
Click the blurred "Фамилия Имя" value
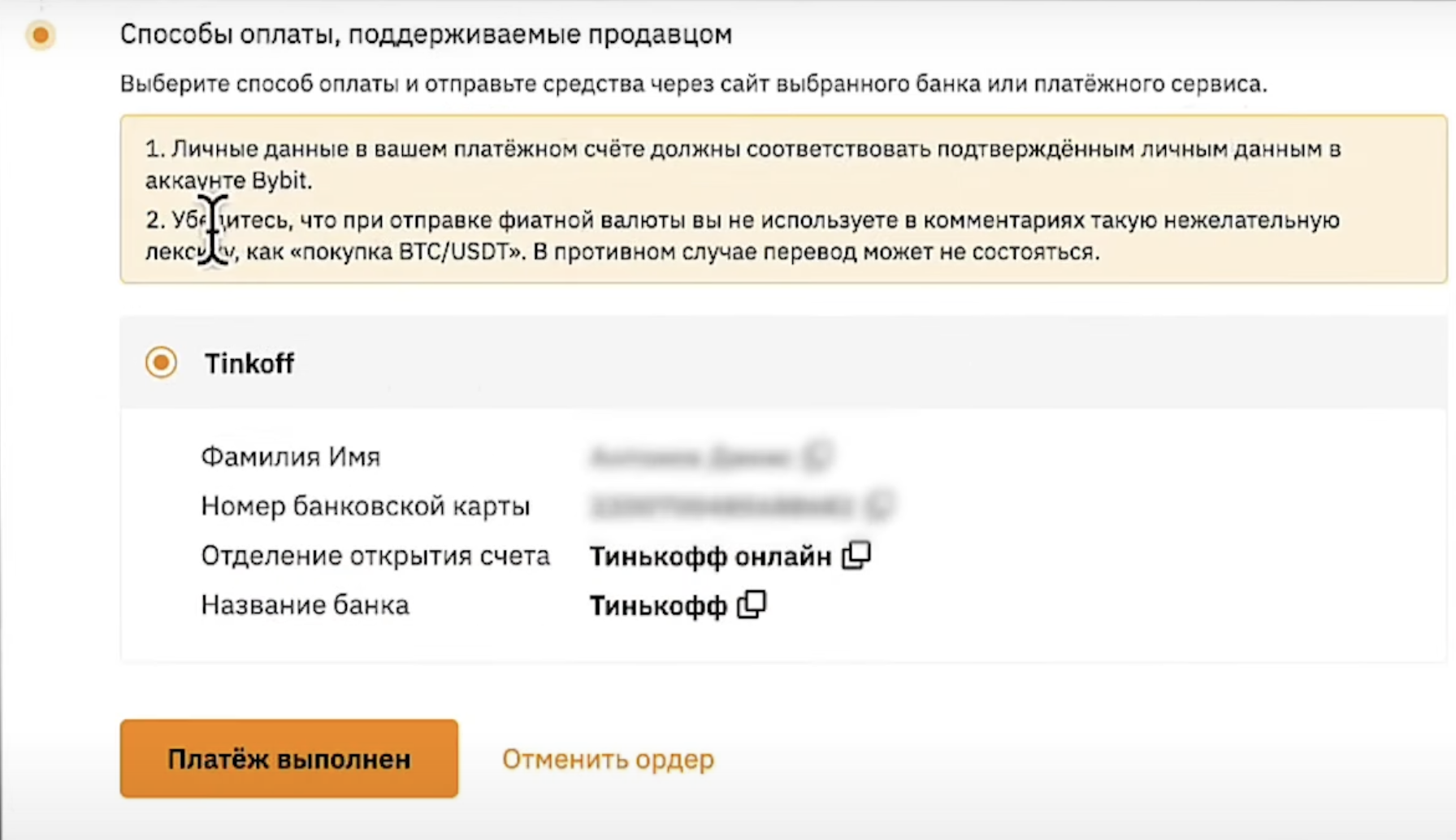pos(691,457)
